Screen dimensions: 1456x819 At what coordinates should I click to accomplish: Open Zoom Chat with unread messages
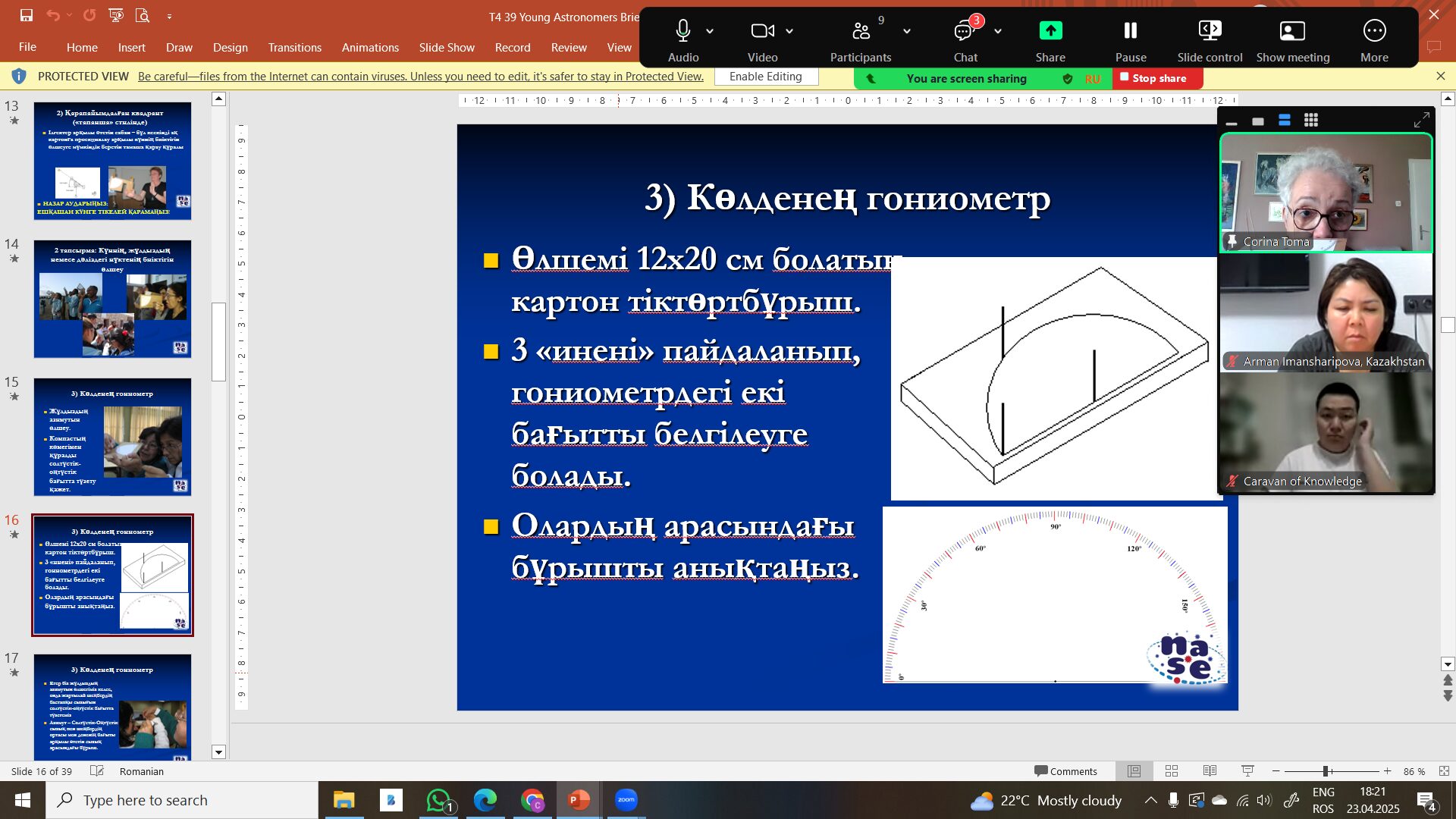click(964, 31)
